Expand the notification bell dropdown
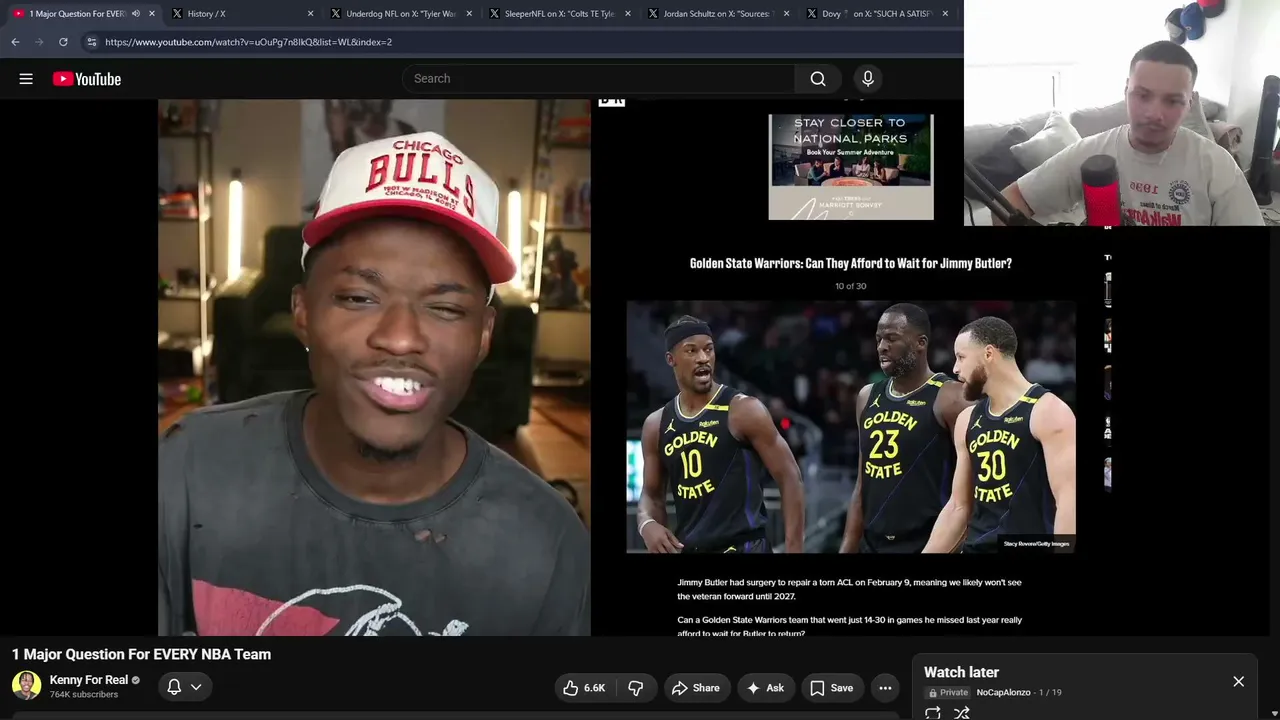The image size is (1280, 720). (x=184, y=687)
